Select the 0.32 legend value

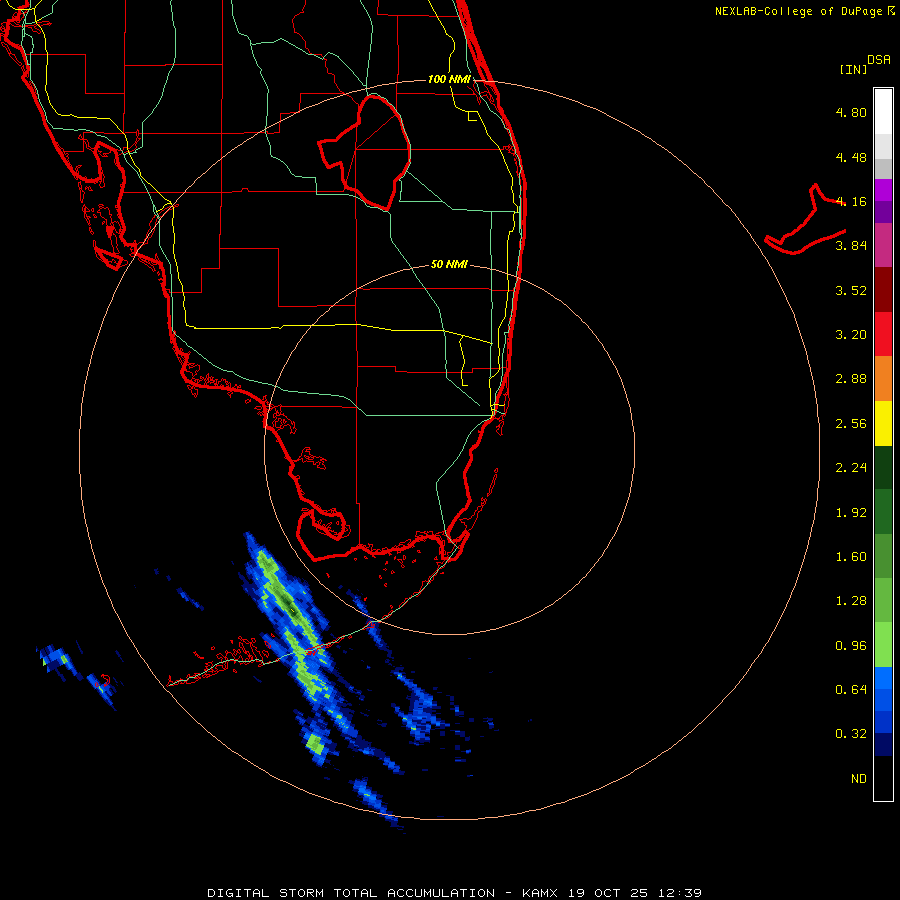[851, 734]
